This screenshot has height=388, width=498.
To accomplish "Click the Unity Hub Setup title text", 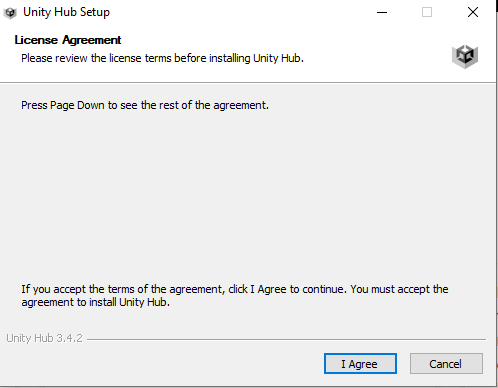I will pos(66,12).
